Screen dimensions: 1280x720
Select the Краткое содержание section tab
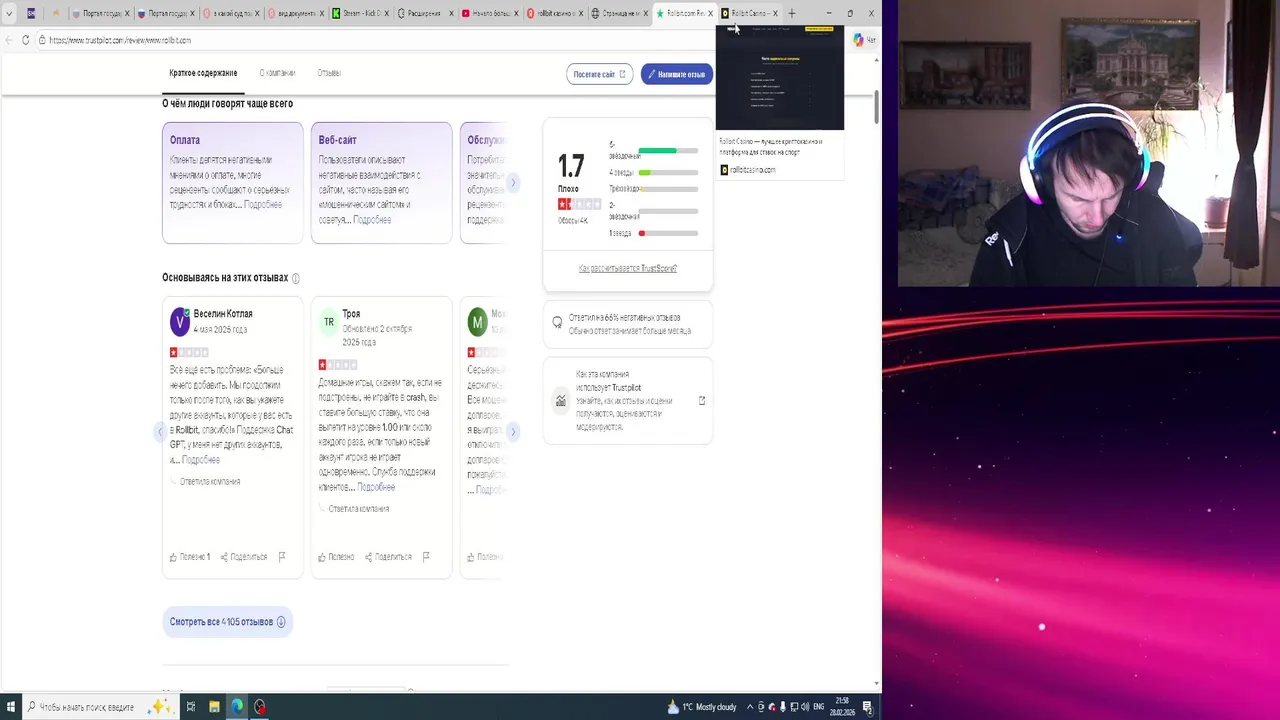pyautogui.click(x=203, y=73)
